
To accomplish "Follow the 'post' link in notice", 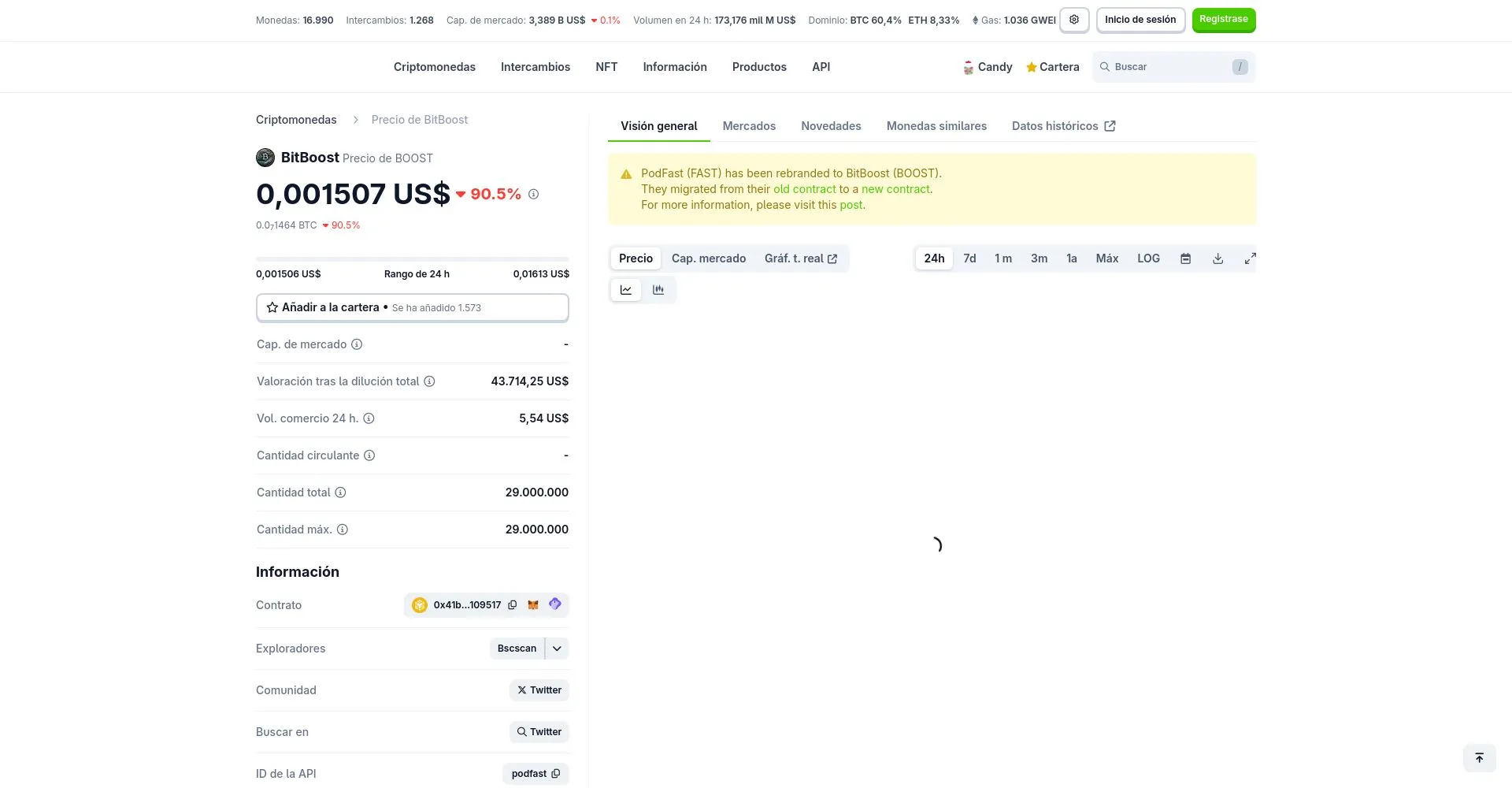I will [850, 205].
